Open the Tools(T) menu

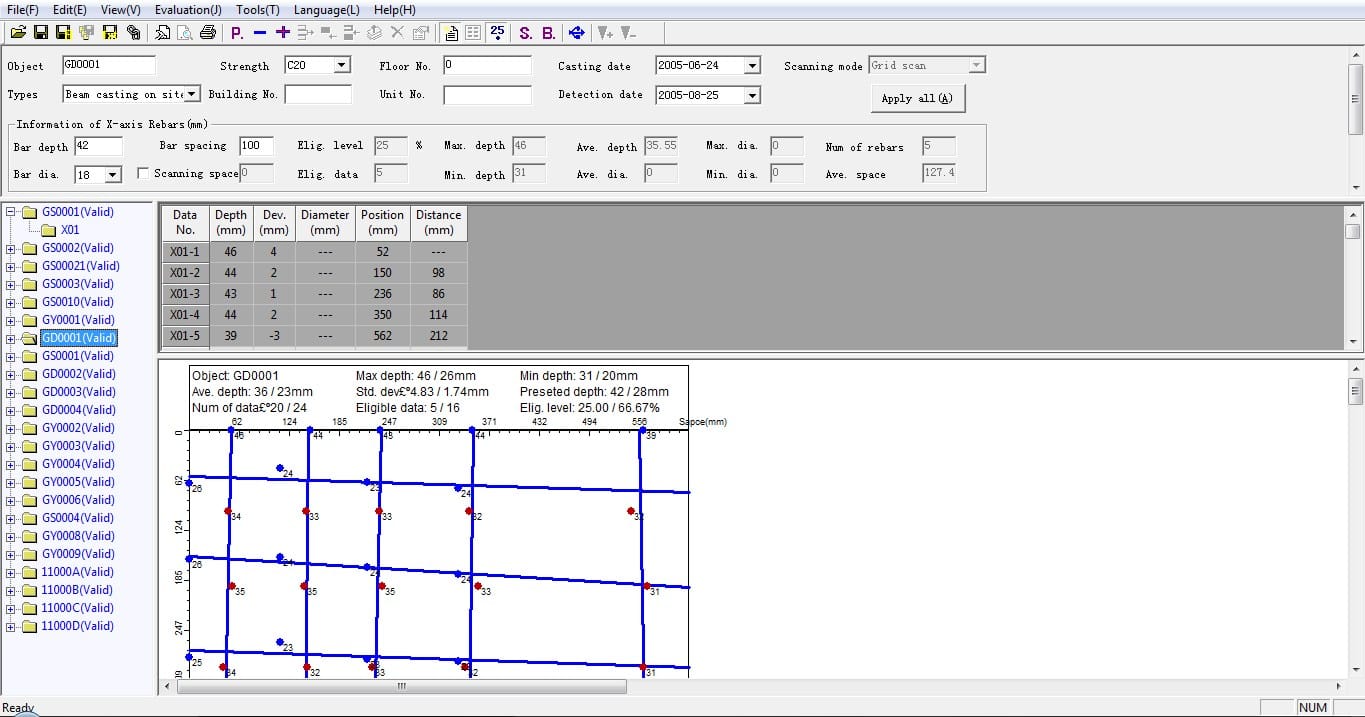[258, 9]
